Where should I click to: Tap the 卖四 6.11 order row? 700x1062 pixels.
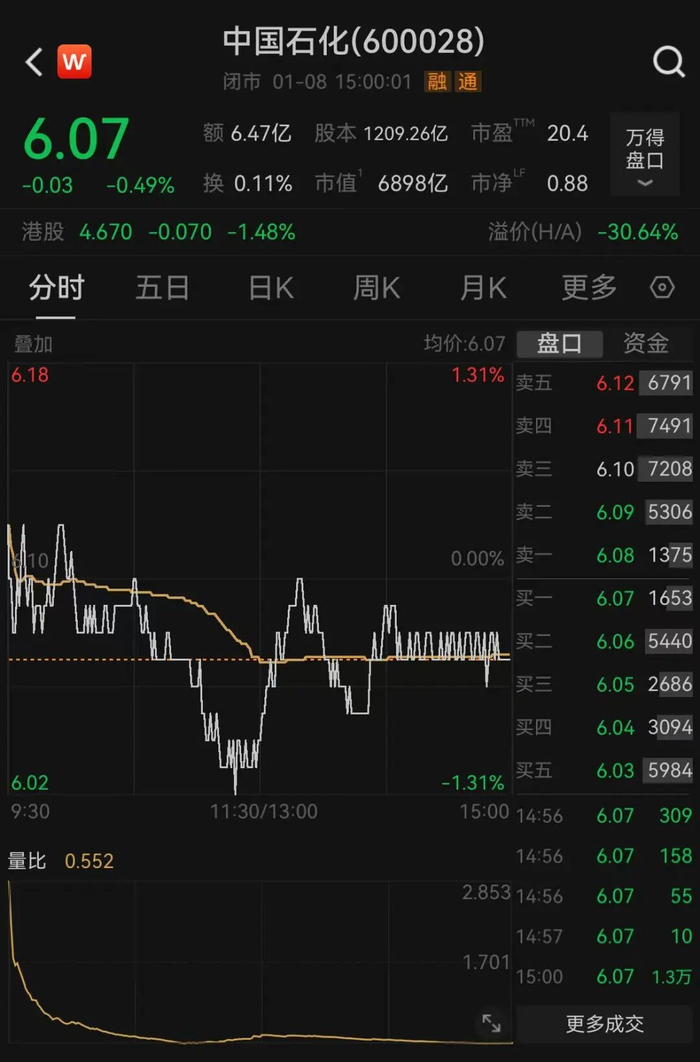(x=604, y=426)
